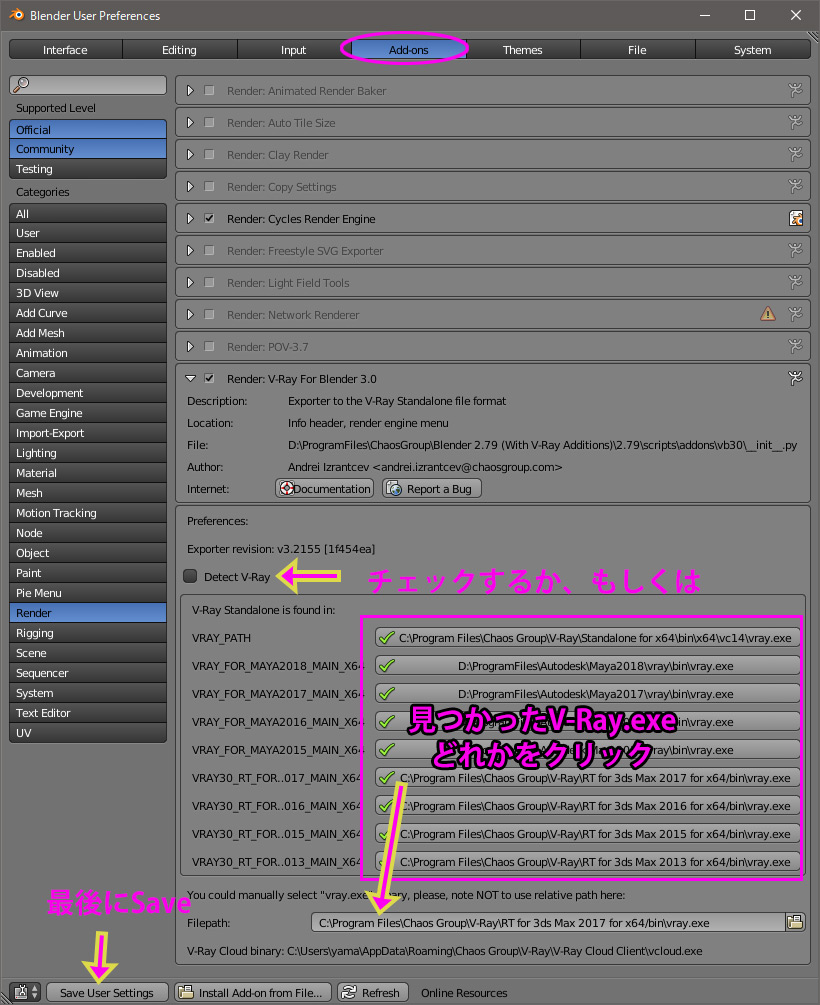
Task: Enable the Detect V-Ray checkbox
Action: [x=190, y=576]
